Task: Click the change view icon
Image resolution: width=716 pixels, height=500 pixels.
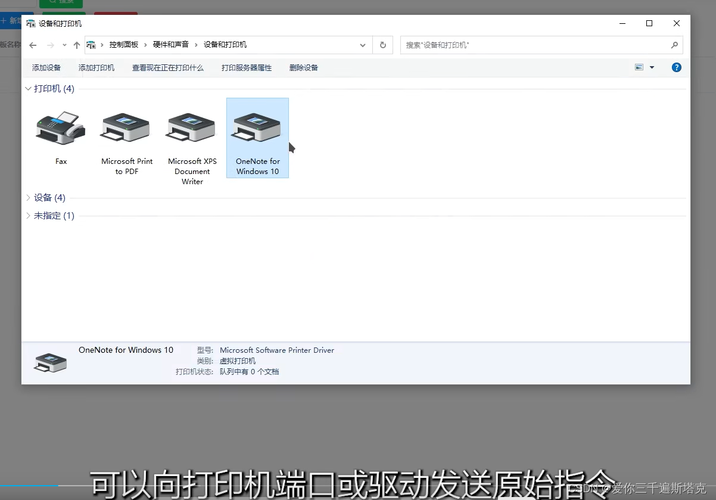Action: [639, 68]
